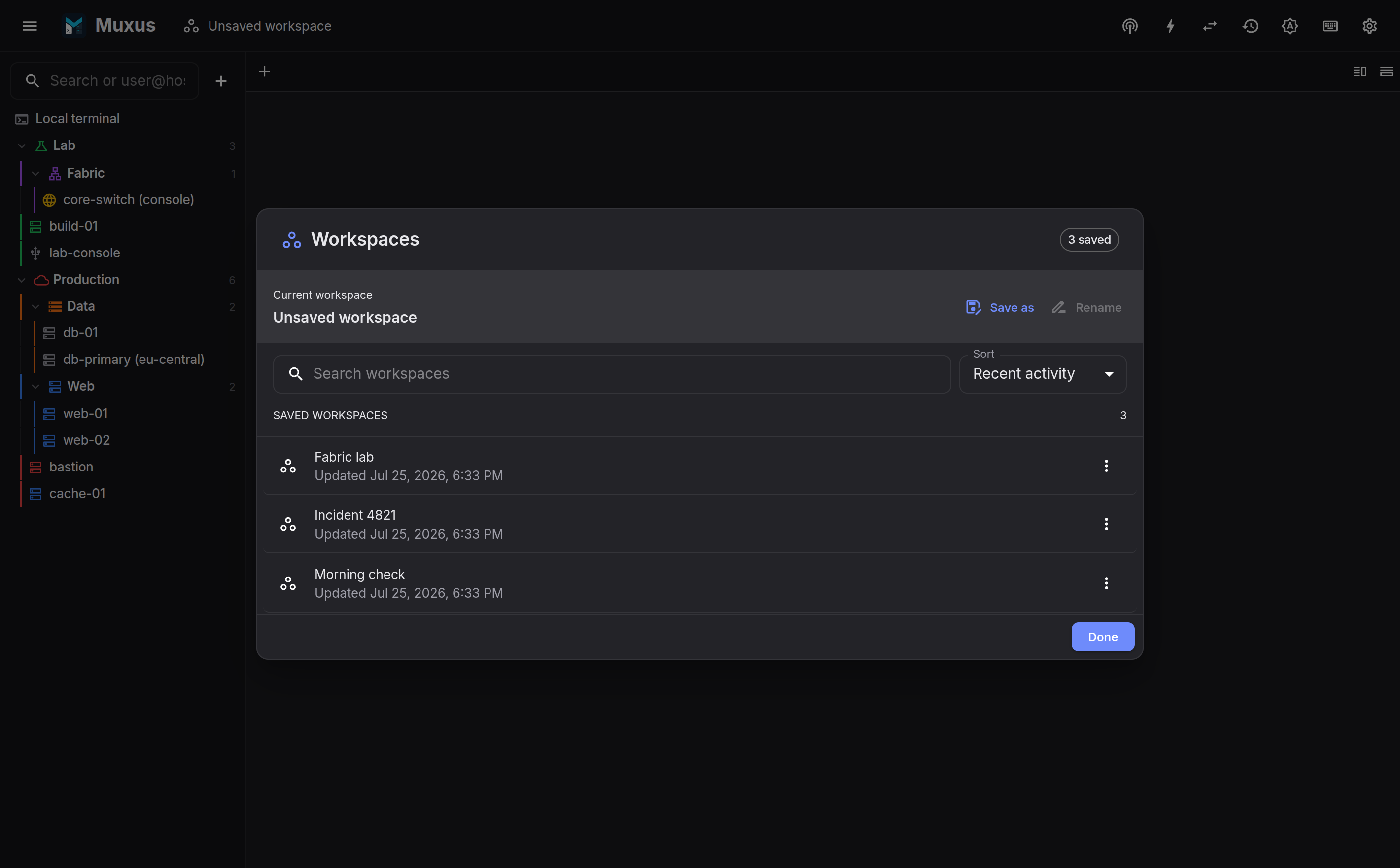1400x868 pixels.
Task: Click the Current workspace label
Action: coord(322,295)
